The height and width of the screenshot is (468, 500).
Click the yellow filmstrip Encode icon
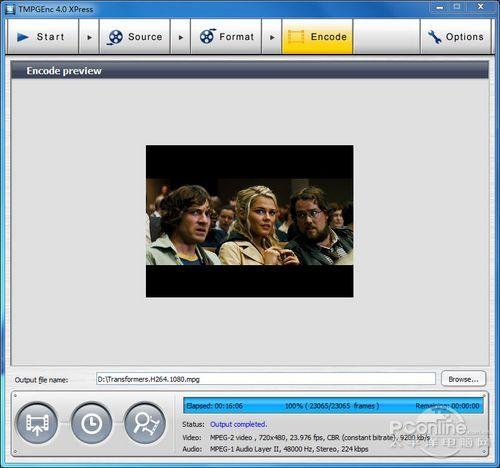[296, 37]
